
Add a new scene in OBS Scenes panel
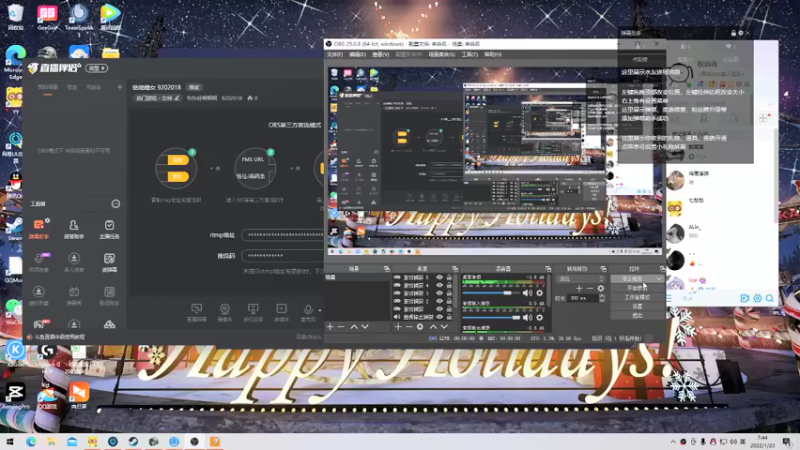[330, 327]
